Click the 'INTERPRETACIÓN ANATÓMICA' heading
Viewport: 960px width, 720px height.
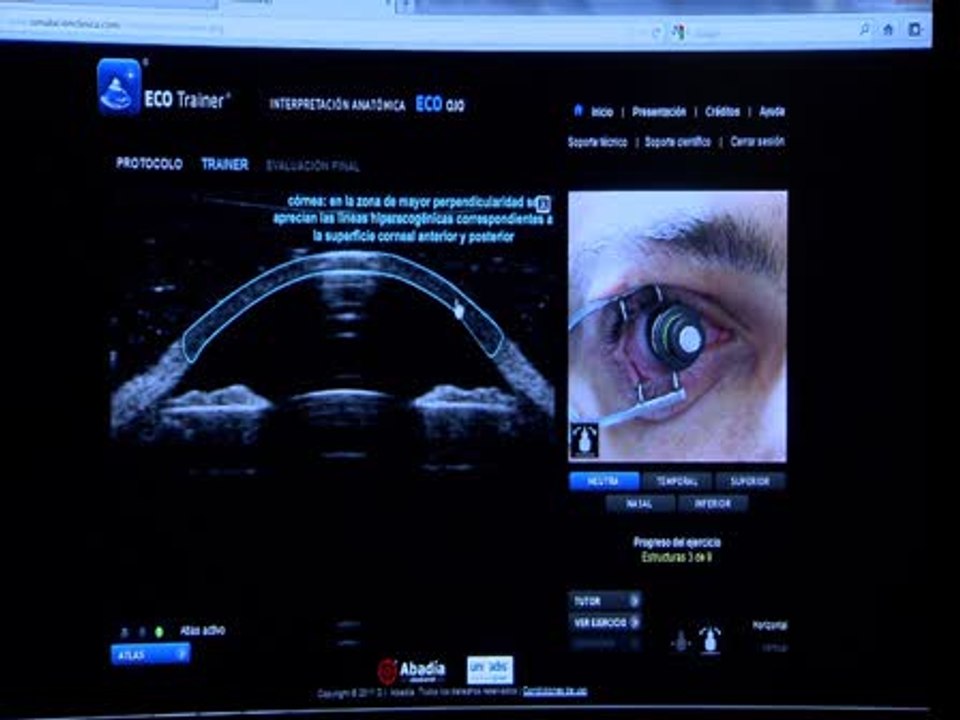(x=337, y=105)
